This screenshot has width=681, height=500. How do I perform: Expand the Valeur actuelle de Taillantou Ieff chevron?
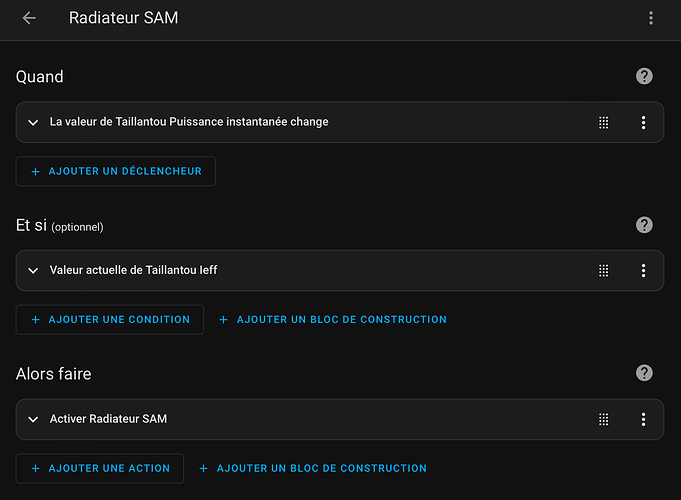point(33,271)
